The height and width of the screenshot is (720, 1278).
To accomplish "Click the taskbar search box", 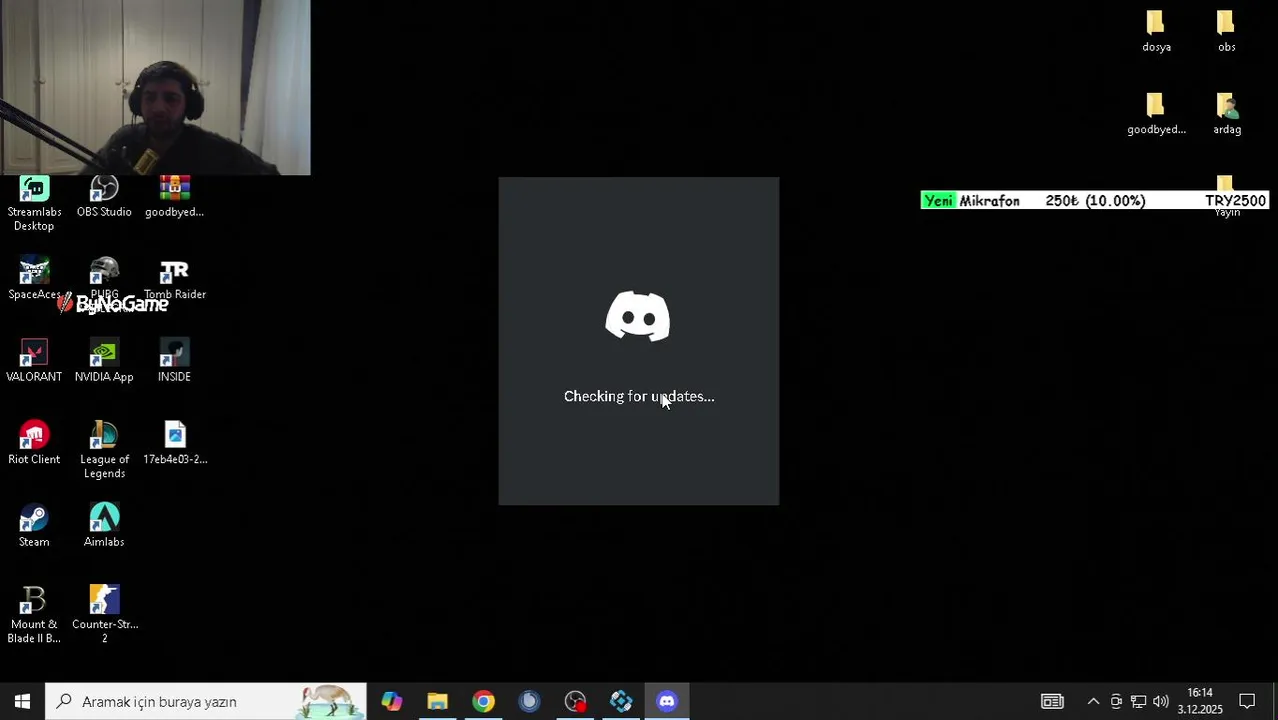I will (x=206, y=701).
